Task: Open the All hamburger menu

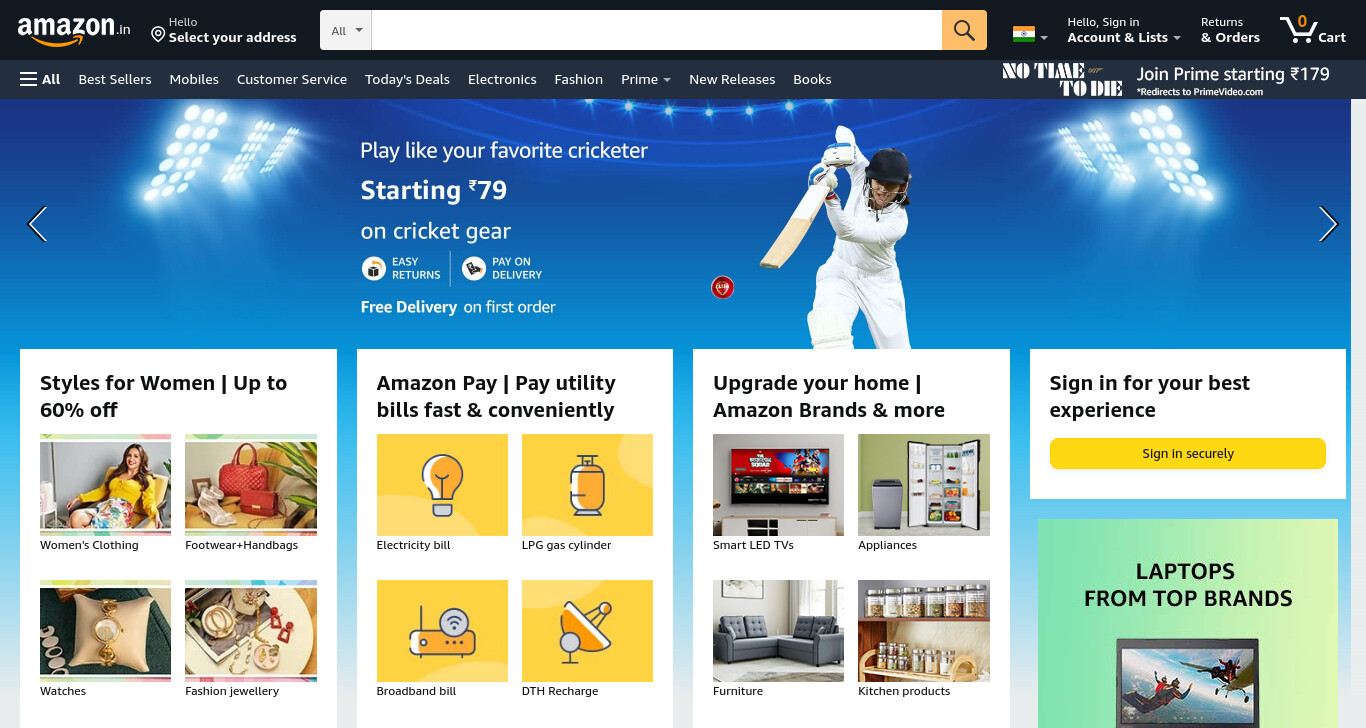Action: click(x=40, y=79)
